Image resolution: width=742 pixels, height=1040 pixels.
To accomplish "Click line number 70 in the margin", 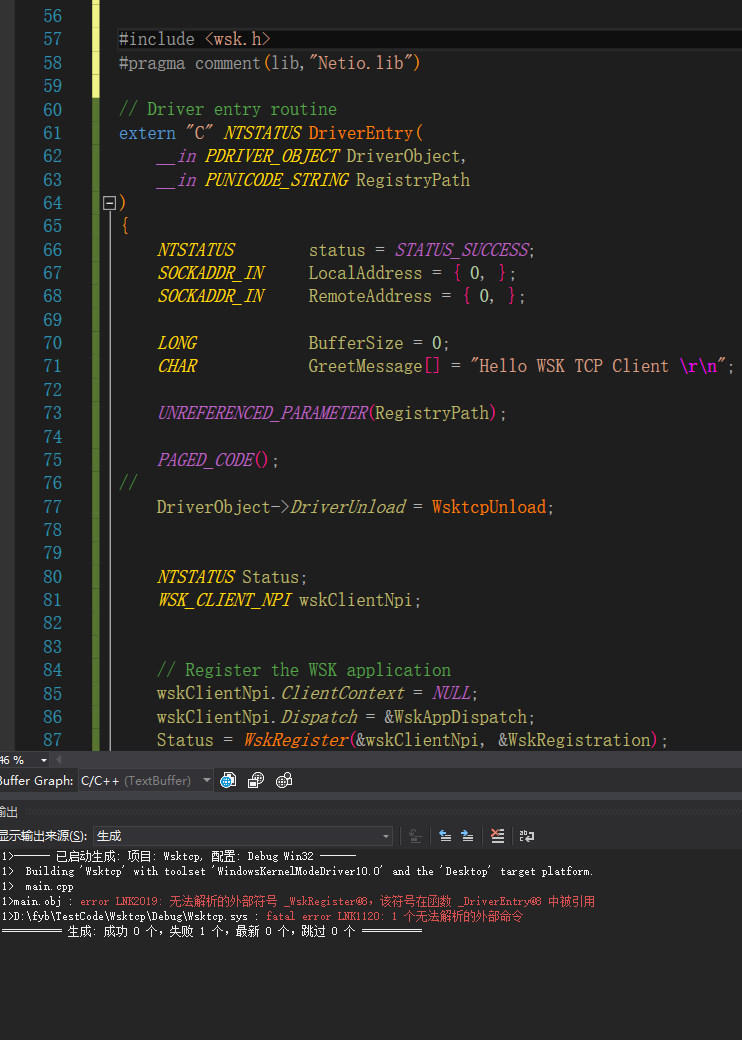I will (52, 343).
